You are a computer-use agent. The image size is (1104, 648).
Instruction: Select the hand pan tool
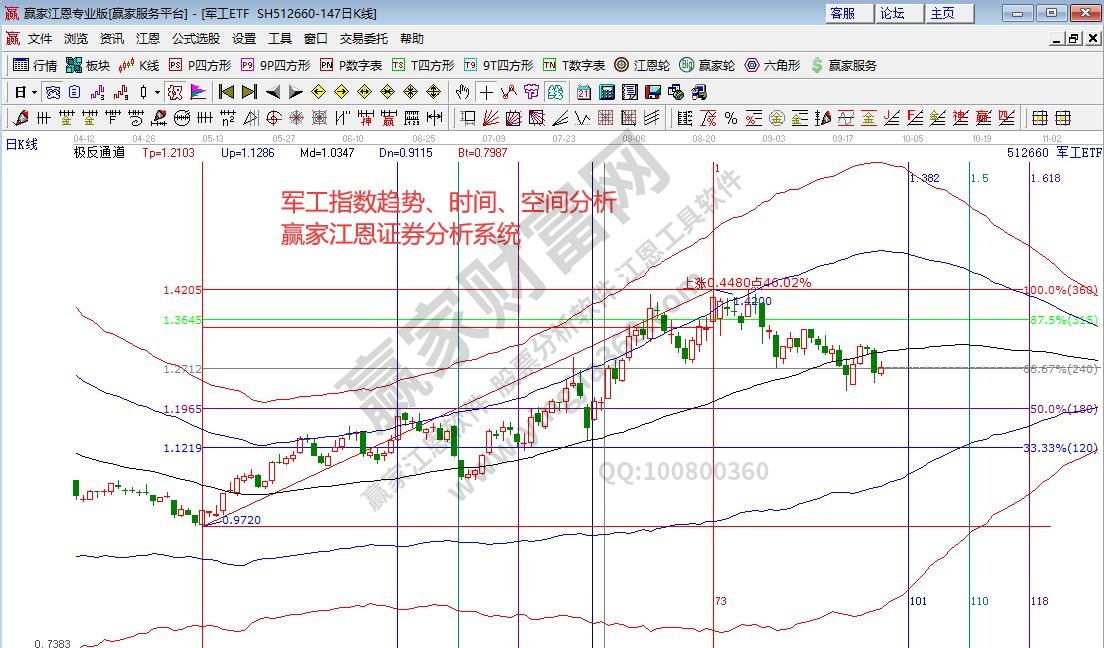coord(462,92)
